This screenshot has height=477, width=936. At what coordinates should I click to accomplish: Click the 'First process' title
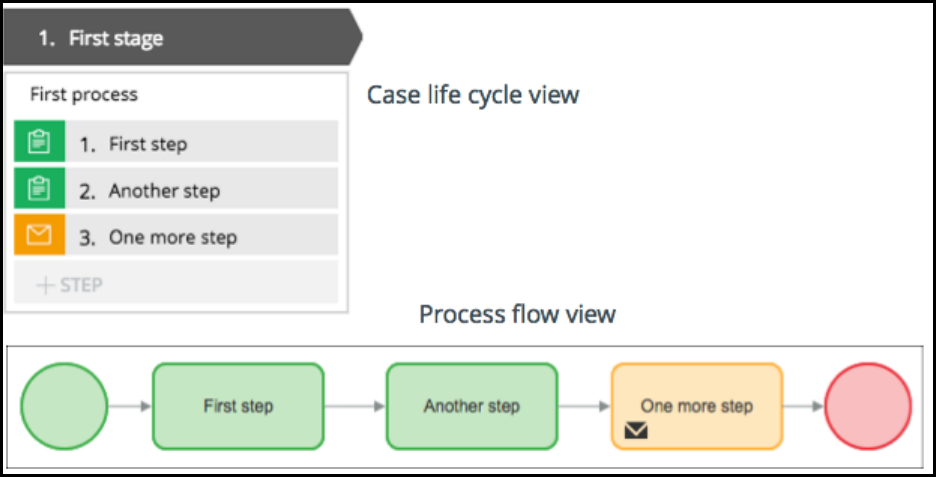tap(84, 95)
